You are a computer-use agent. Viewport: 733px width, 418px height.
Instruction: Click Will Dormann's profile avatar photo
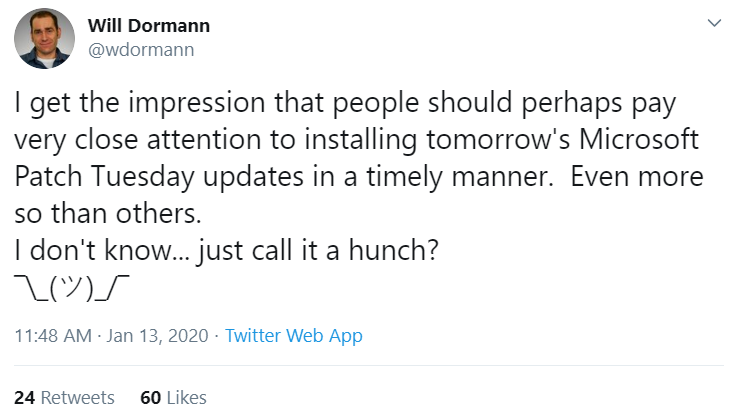(44, 38)
